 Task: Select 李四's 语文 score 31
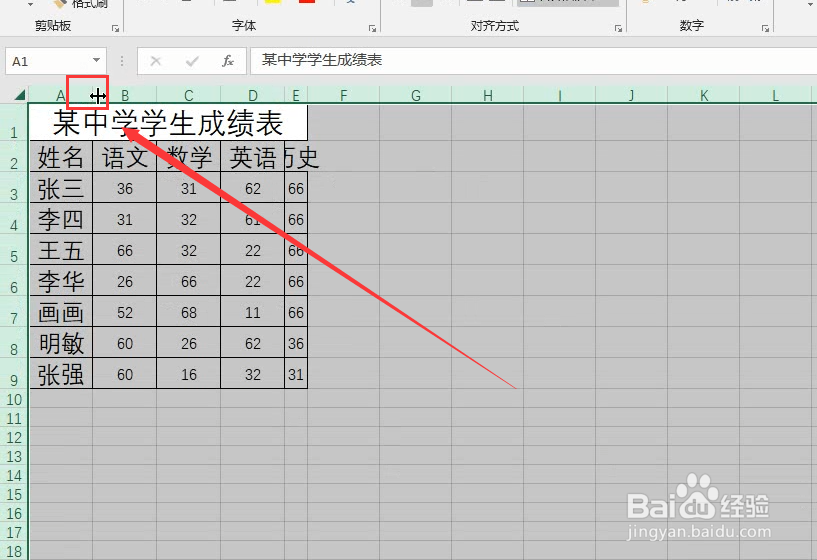tap(125, 219)
